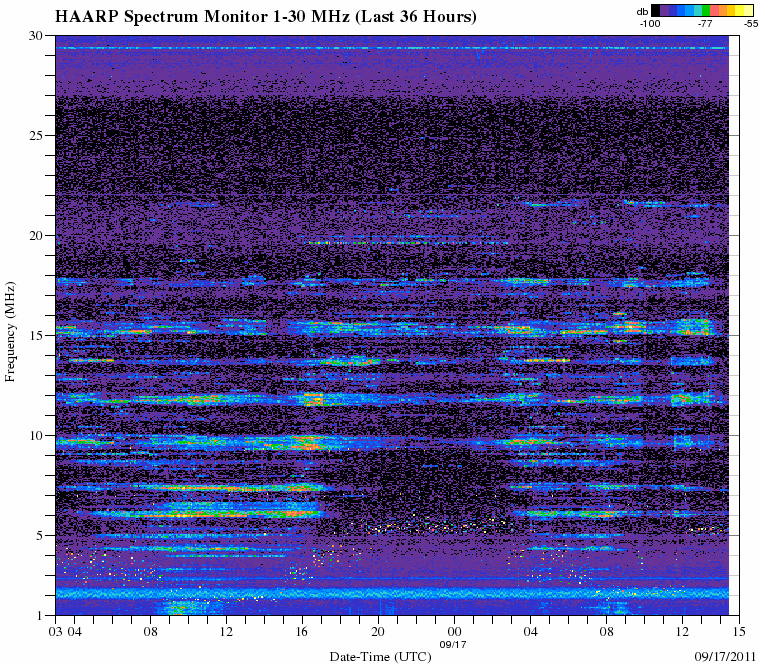The height and width of the screenshot is (665, 762).
Task: Click the '16' time tick label
Action: coord(302,631)
